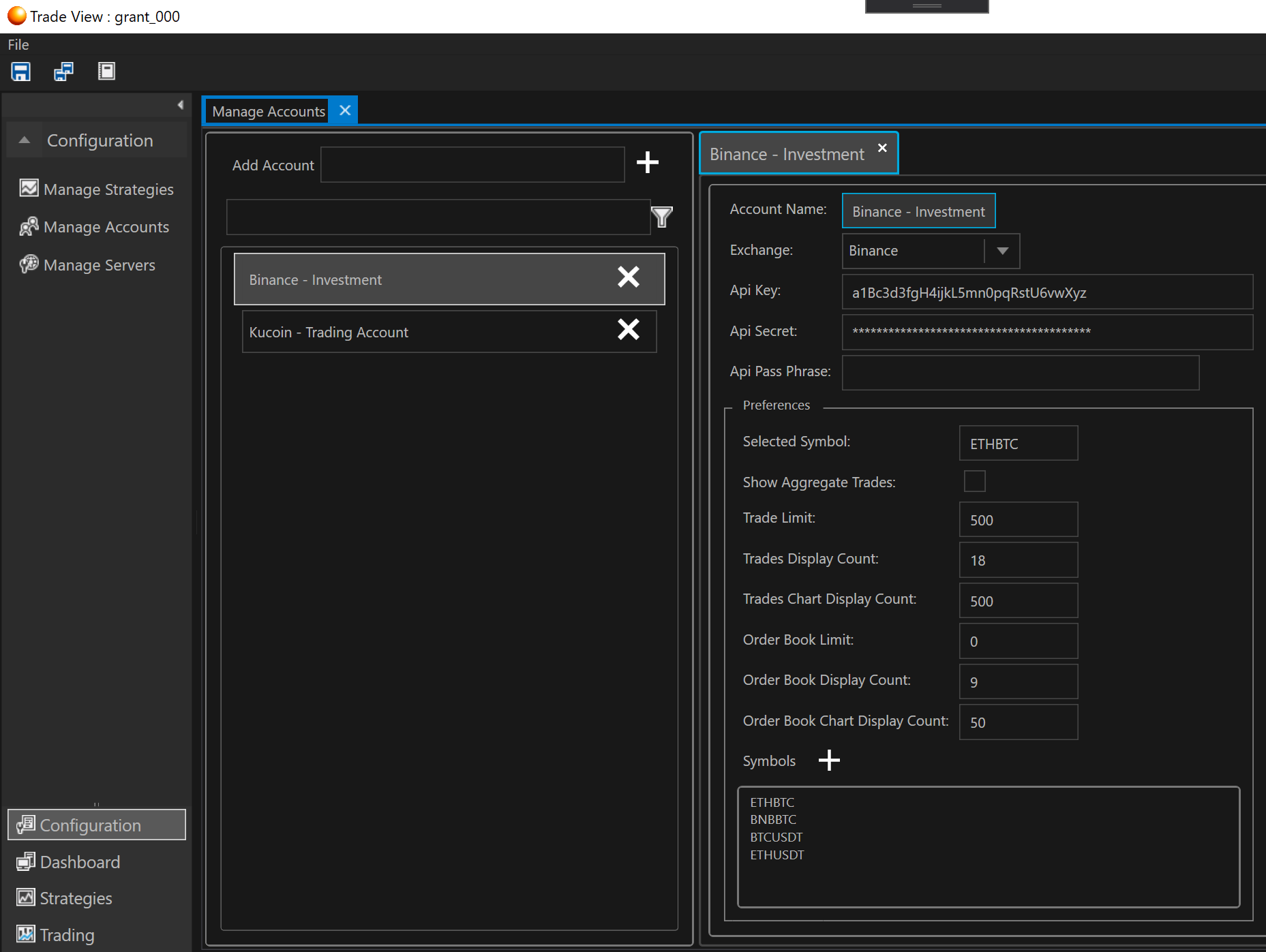This screenshot has height=952, width=1266.
Task: Click the third toolbar document icon
Action: [x=106, y=72]
